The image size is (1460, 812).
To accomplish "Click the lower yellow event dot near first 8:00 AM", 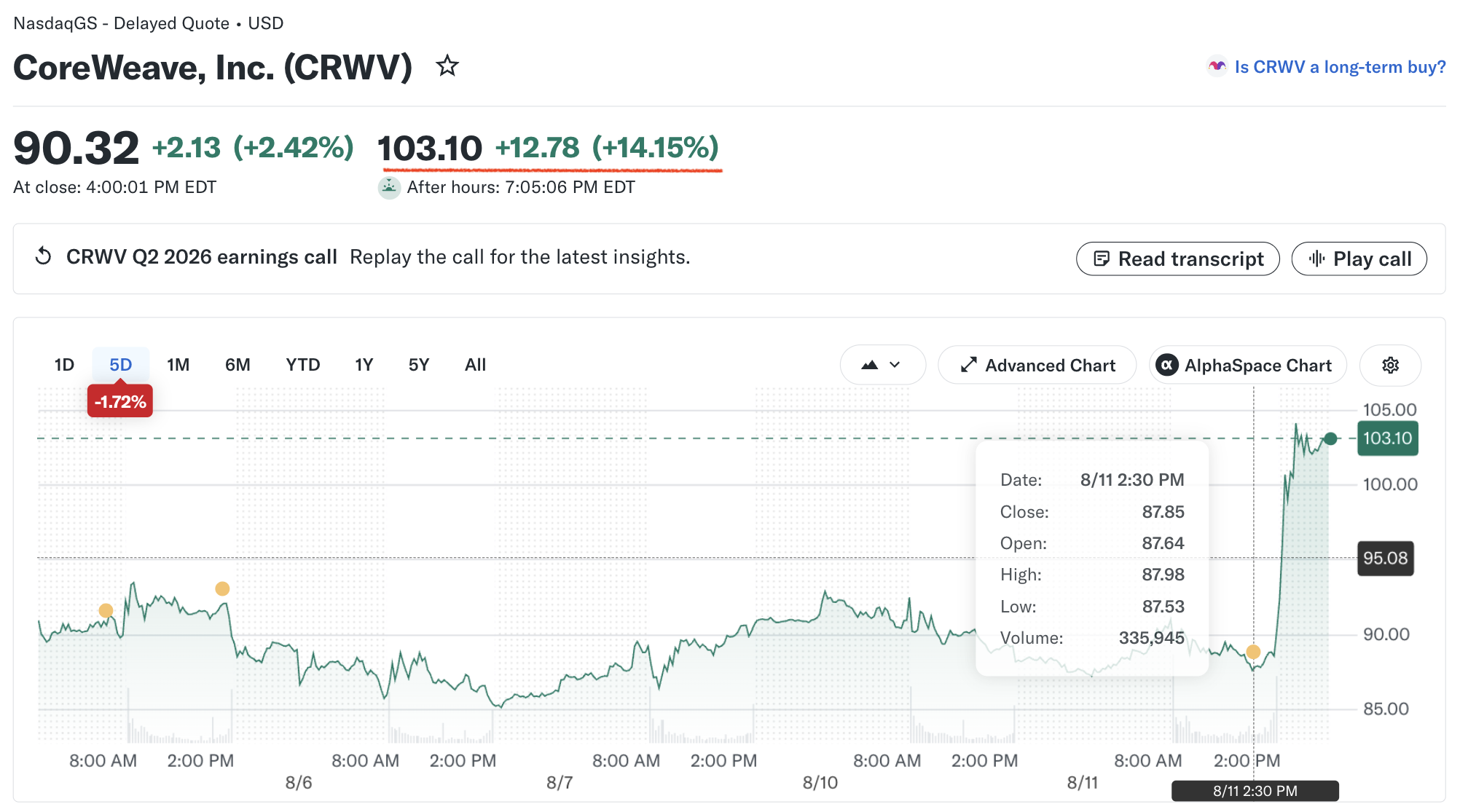I will click(106, 610).
